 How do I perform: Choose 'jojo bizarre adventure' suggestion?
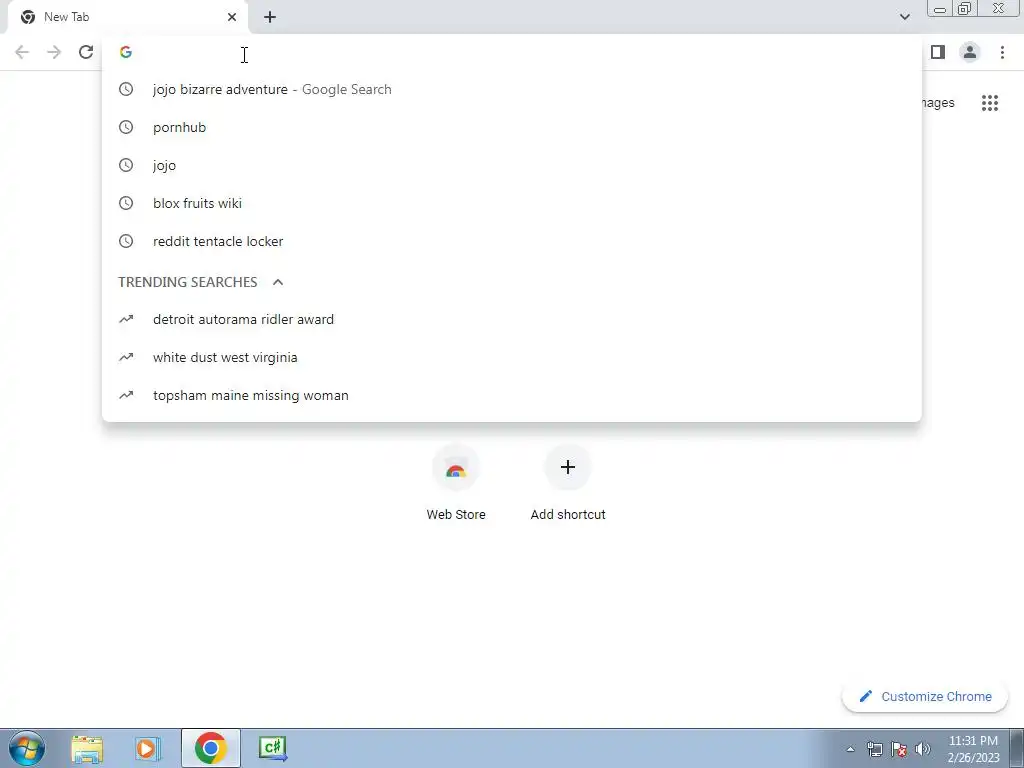[512, 89]
